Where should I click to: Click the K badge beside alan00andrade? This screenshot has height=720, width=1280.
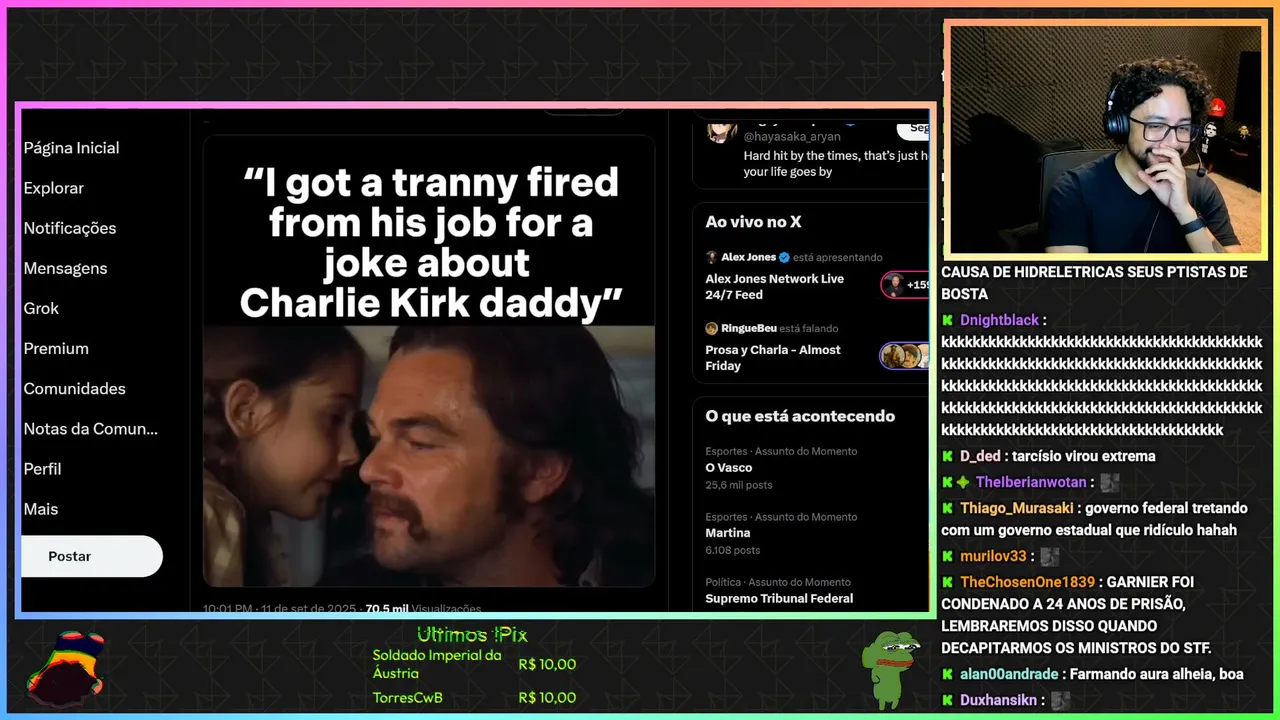coord(947,674)
